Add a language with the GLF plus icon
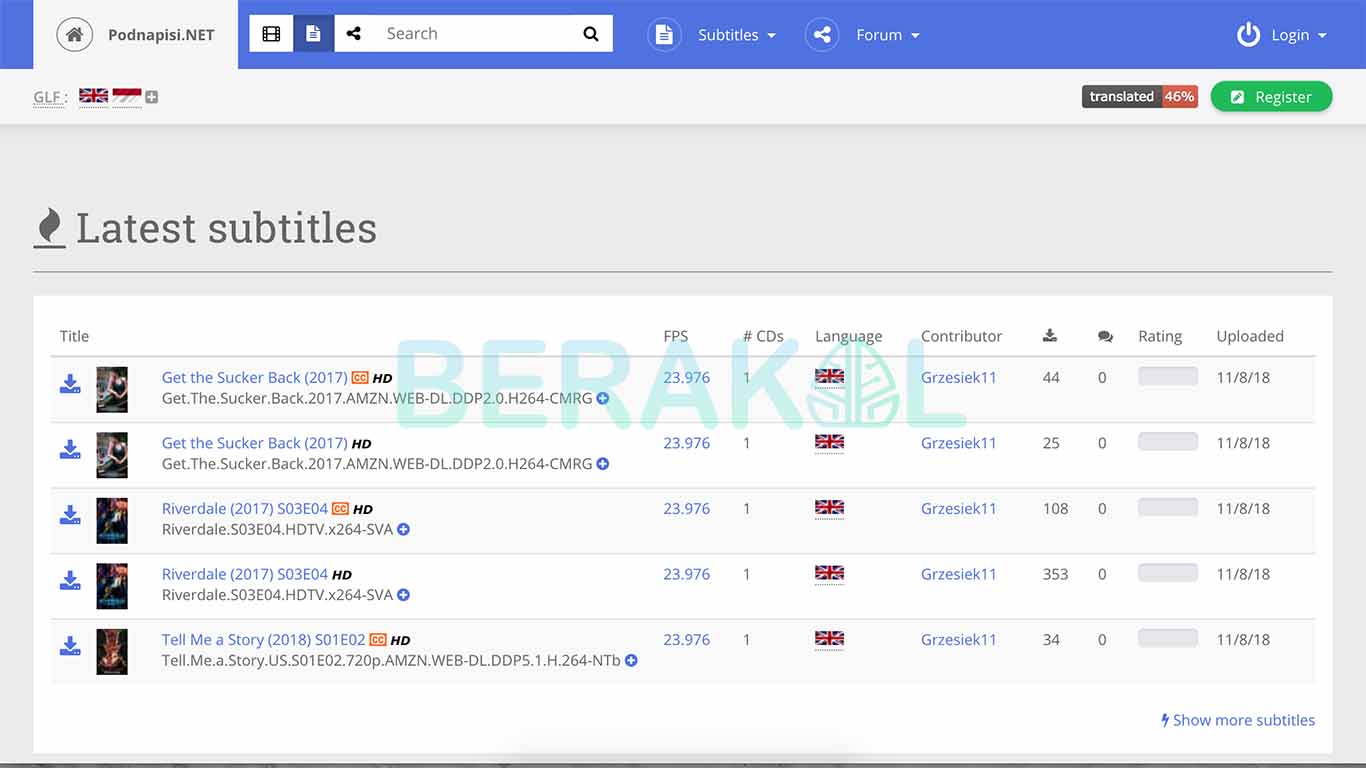The height and width of the screenshot is (768, 1366). 151,97
